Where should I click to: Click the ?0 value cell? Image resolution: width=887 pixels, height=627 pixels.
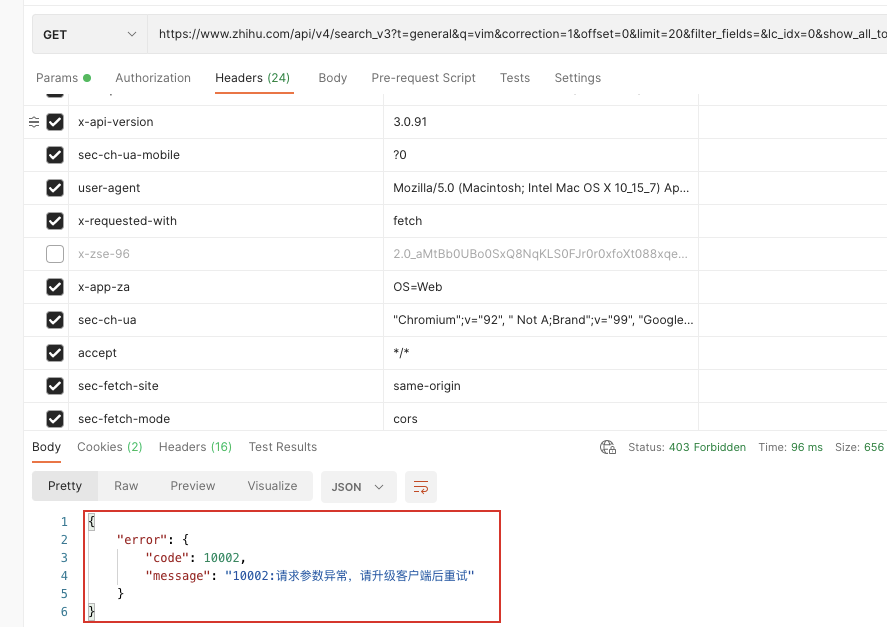point(541,155)
